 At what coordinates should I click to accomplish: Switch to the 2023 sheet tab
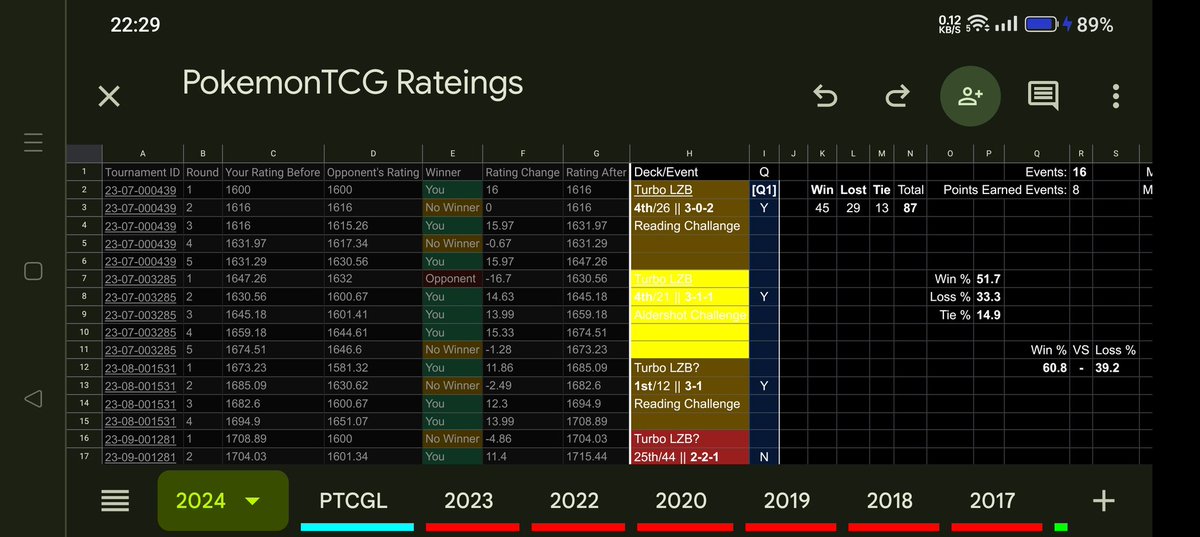click(468, 501)
